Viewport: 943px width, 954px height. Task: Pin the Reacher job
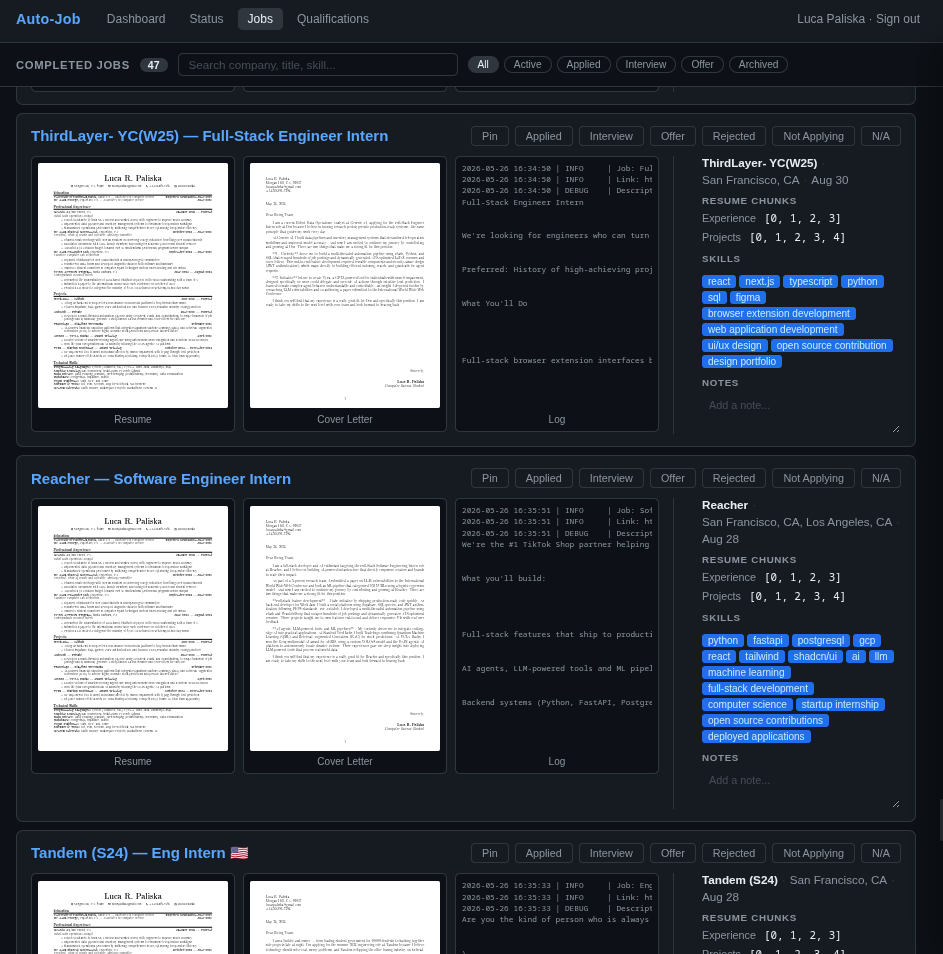click(x=490, y=478)
